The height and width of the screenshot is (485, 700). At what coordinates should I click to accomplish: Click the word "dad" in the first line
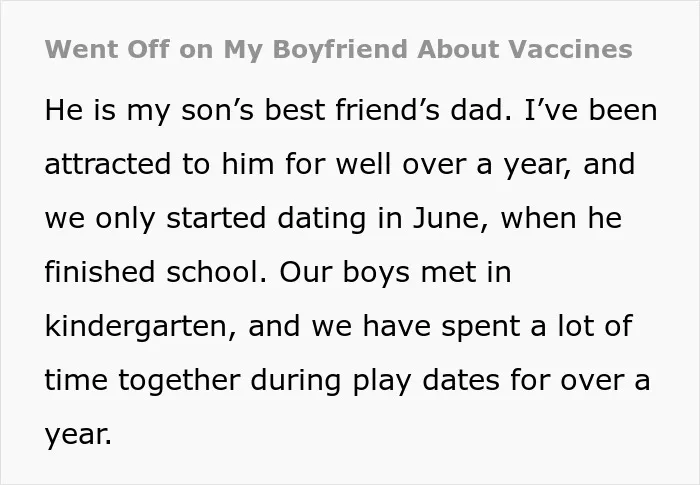tap(480, 110)
